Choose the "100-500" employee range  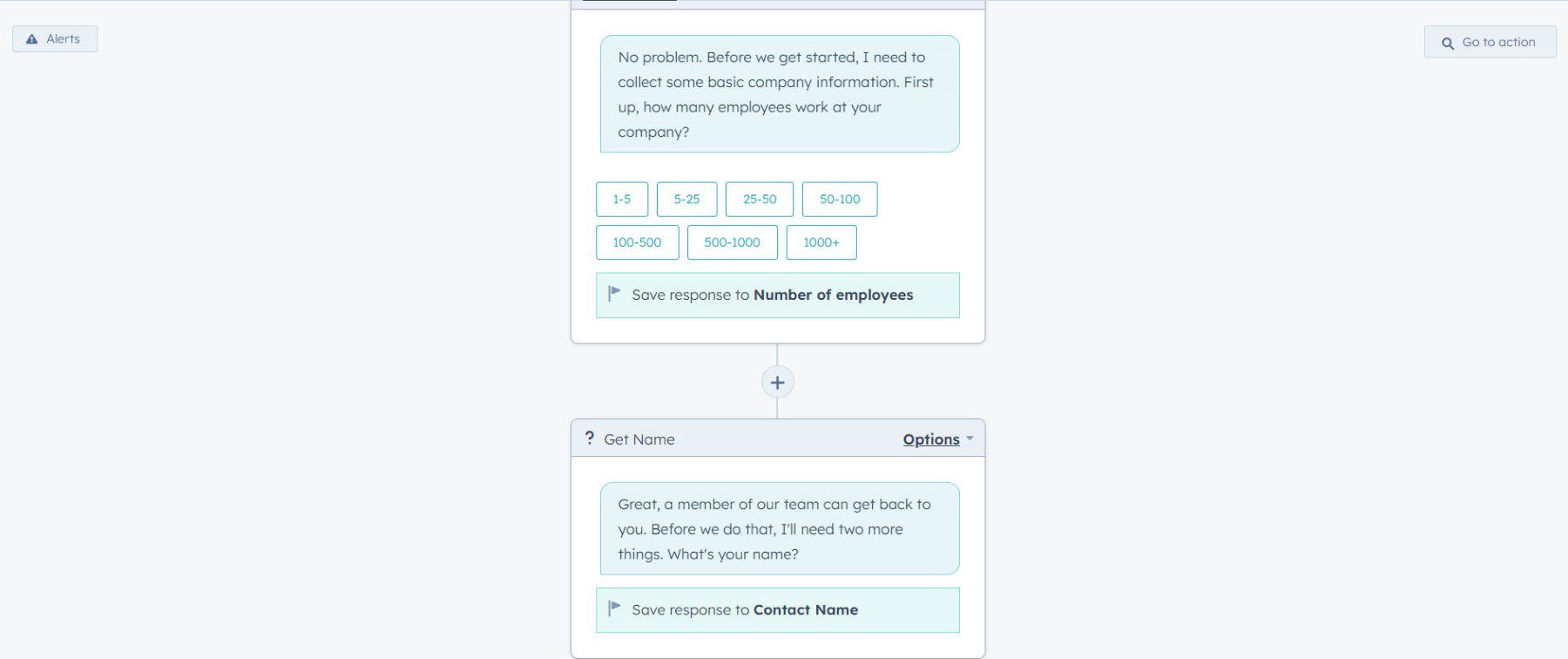pyautogui.click(x=637, y=242)
